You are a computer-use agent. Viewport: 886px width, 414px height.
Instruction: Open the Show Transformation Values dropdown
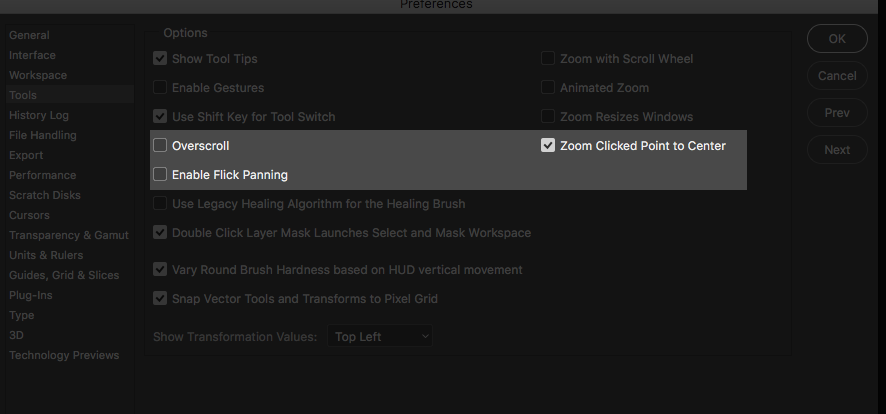pyautogui.click(x=380, y=337)
